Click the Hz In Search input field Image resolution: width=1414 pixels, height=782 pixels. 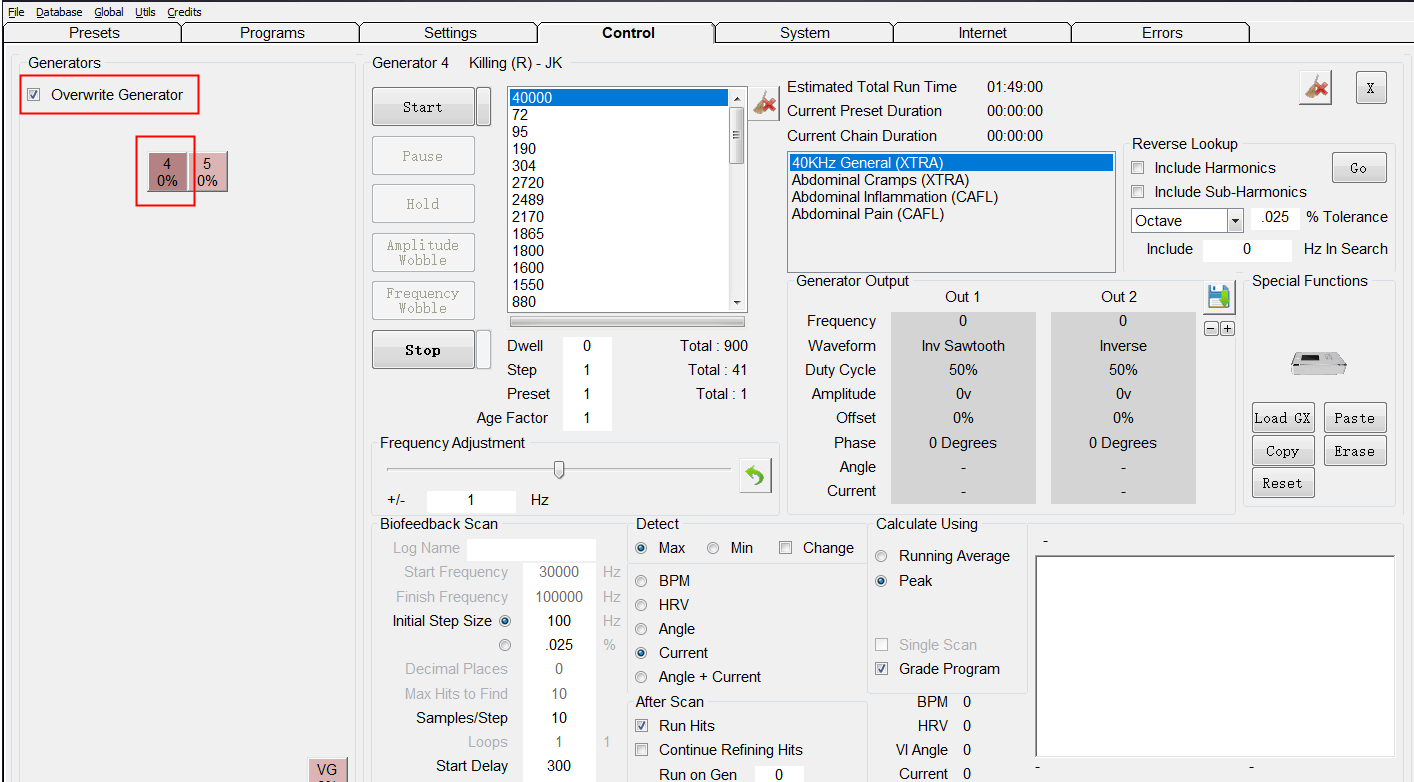click(1247, 249)
